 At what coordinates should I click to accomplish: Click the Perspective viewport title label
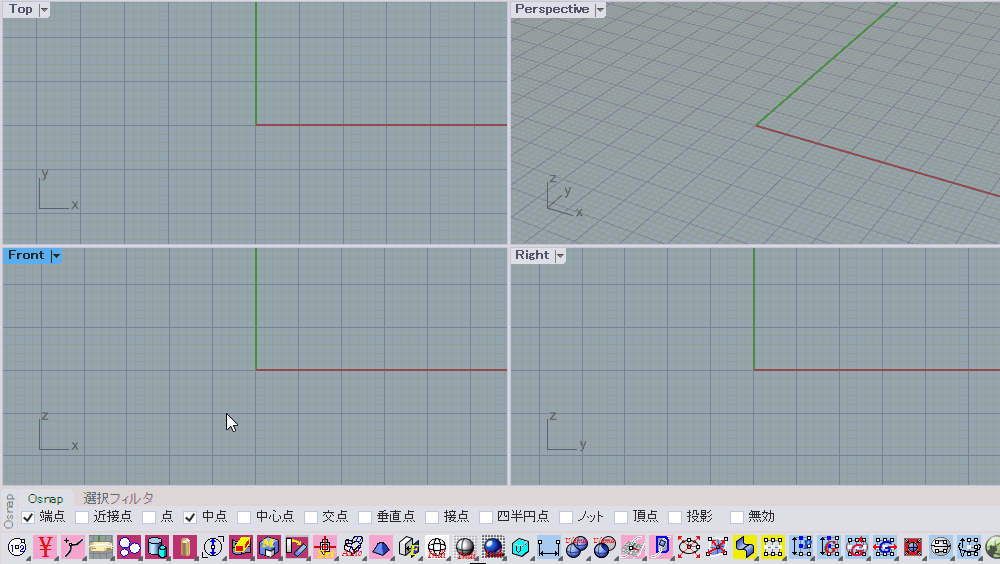pyautogui.click(x=551, y=10)
